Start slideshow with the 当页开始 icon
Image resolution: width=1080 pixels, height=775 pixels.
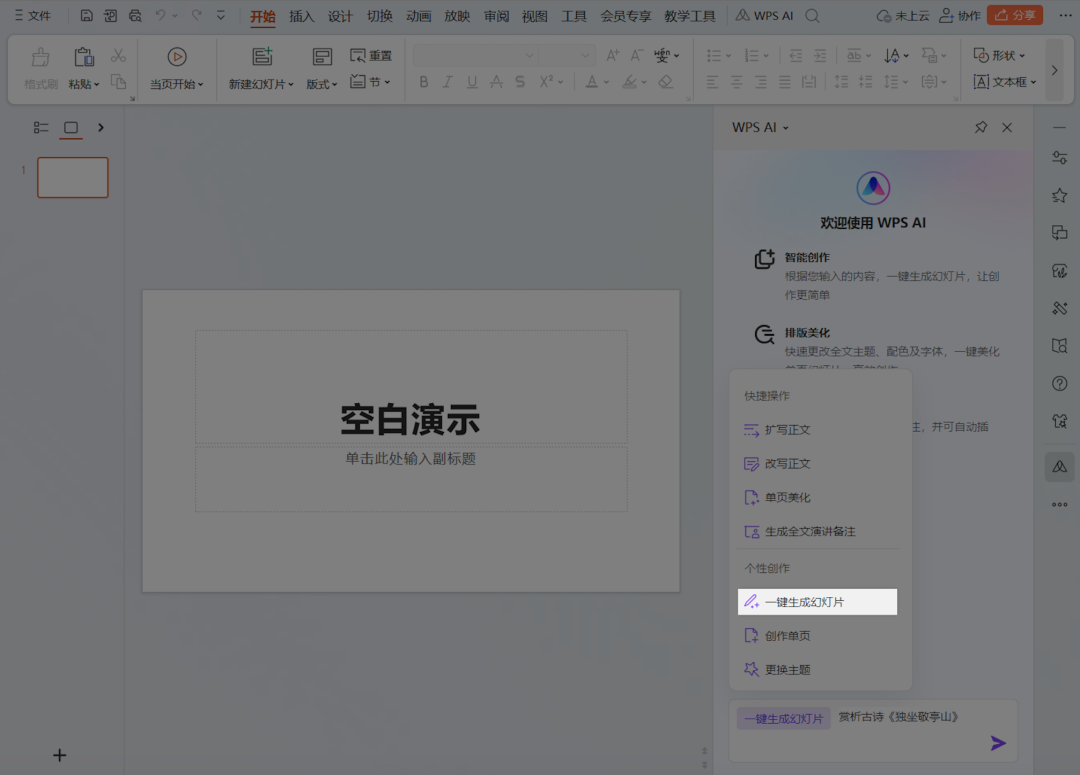177,55
